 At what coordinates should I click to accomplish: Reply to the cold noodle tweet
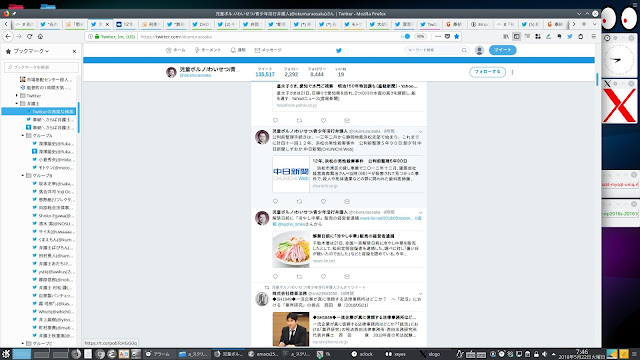click(x=276, y=277)
